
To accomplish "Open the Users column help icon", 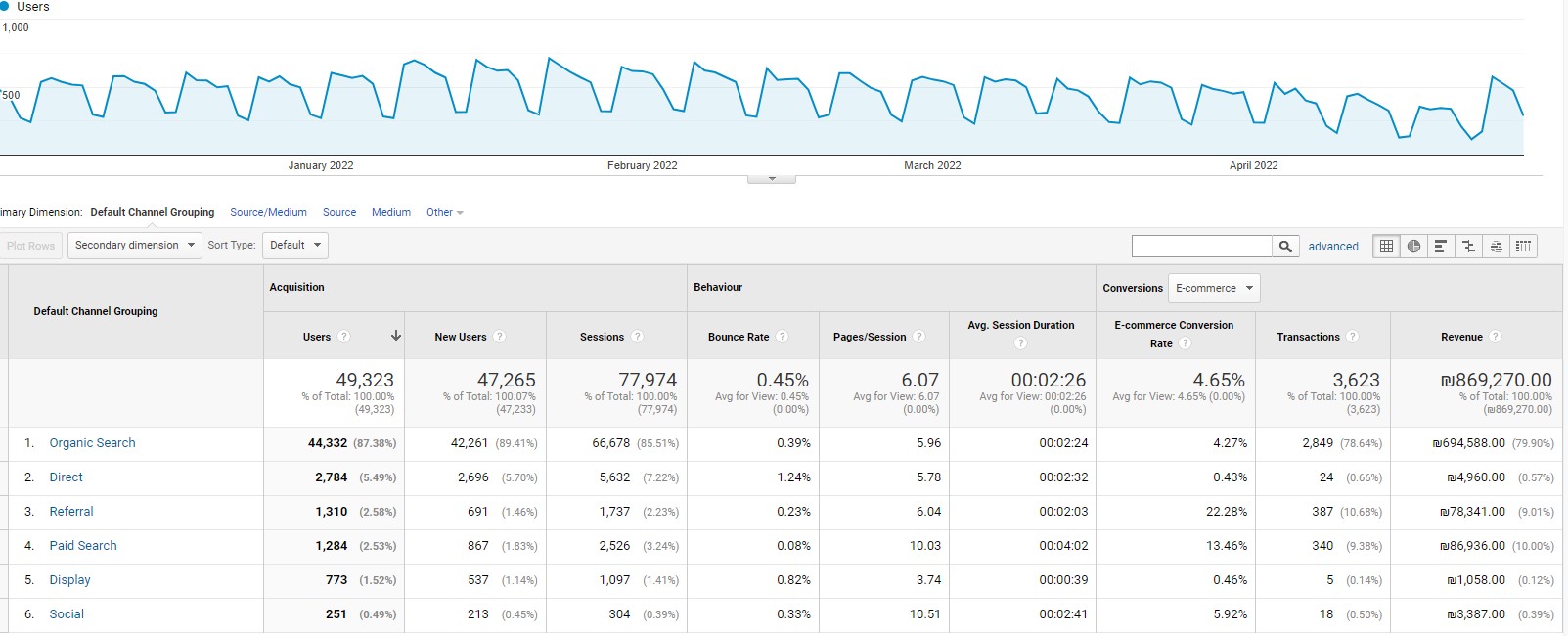I will (x=343, y=337).
